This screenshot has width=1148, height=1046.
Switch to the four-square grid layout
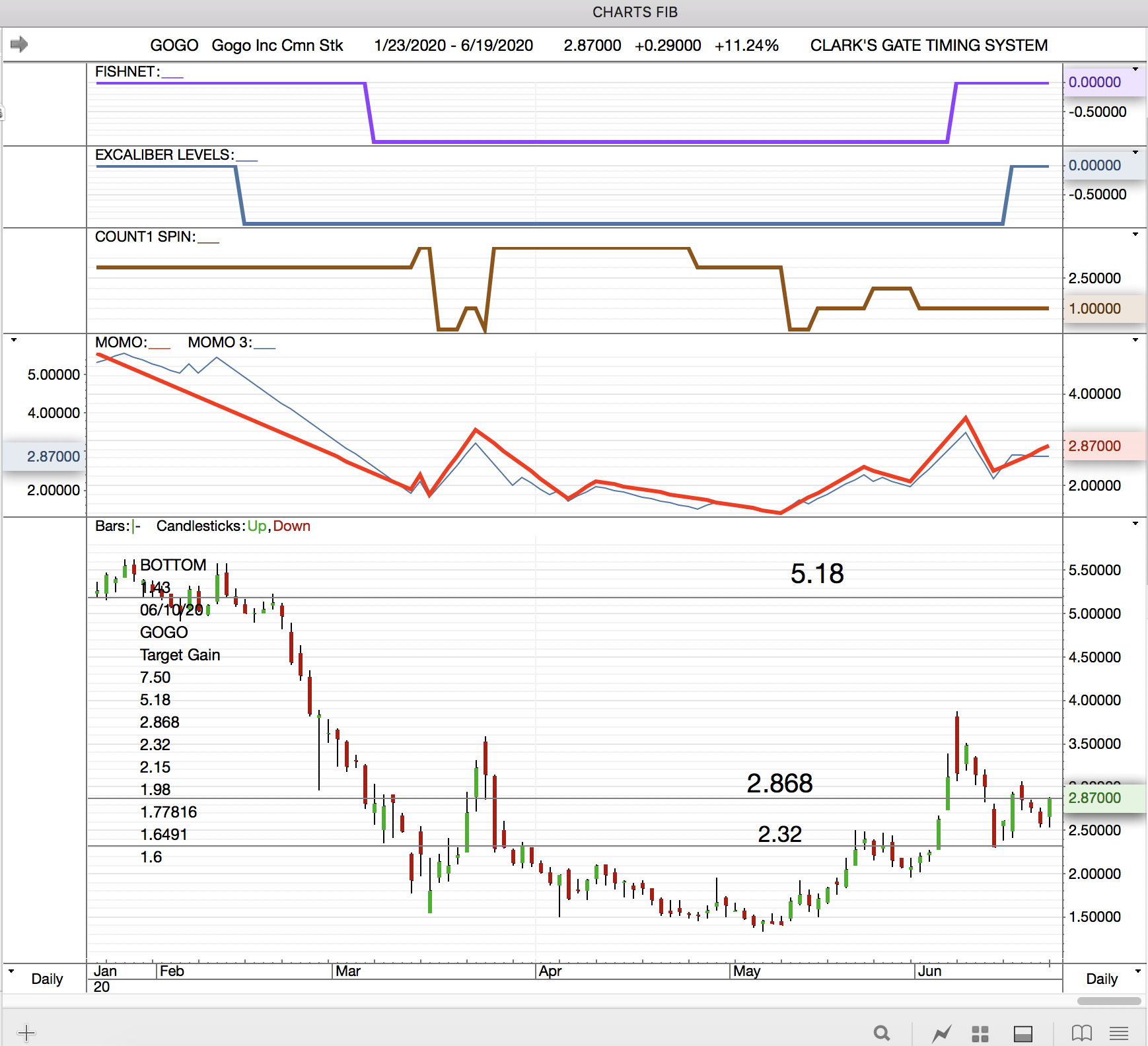980,1033
